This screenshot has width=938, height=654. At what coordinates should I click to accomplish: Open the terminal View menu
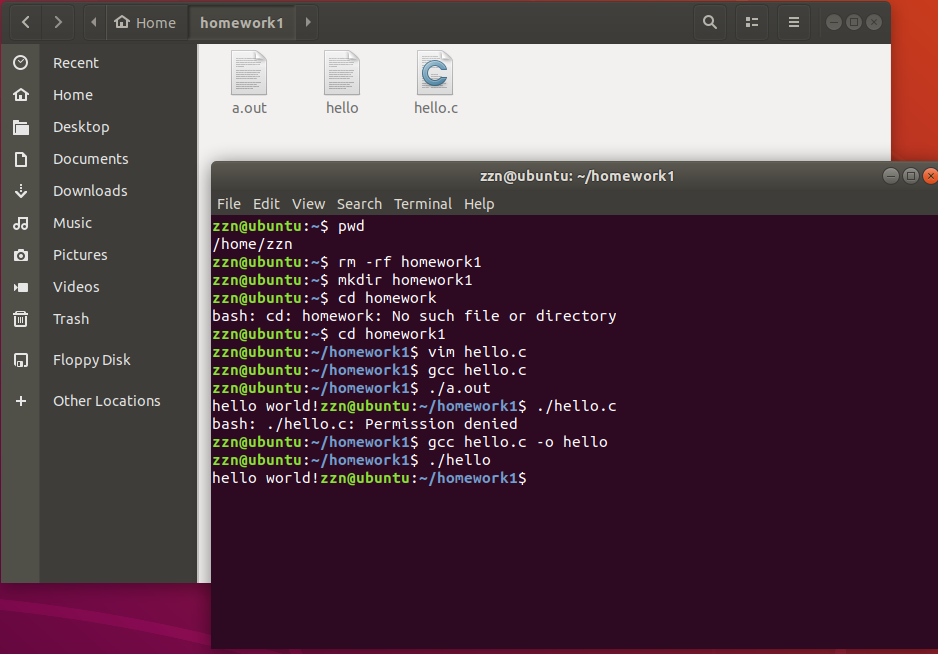[x=309, y=204]
